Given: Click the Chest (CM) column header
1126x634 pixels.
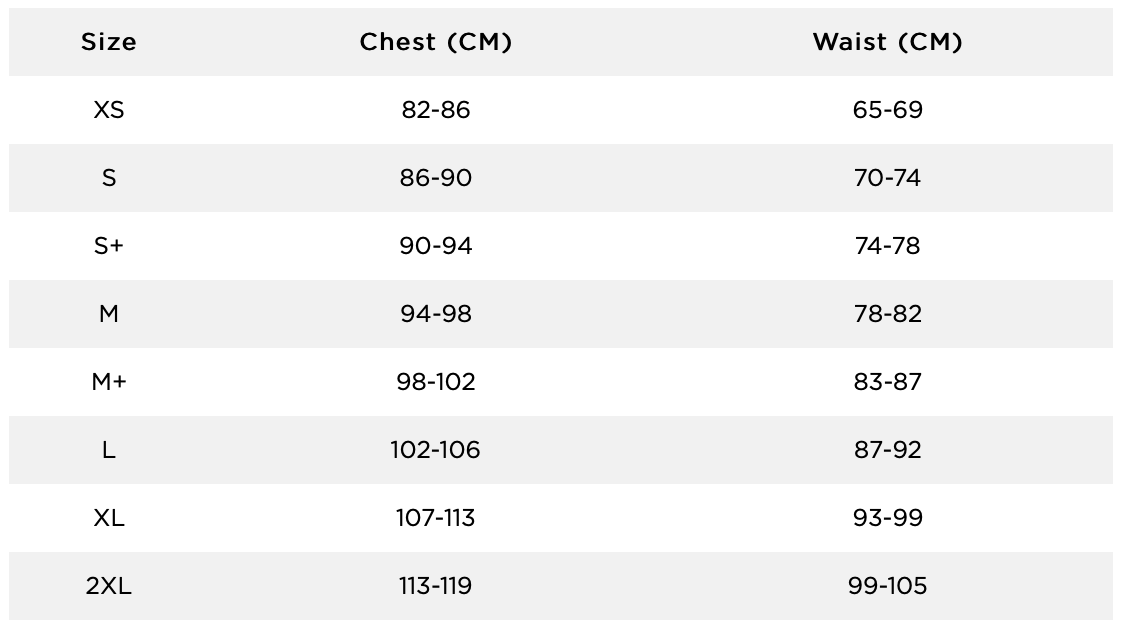Looking at the screenshot, I should pyautogui.click(x=436, y=42).
